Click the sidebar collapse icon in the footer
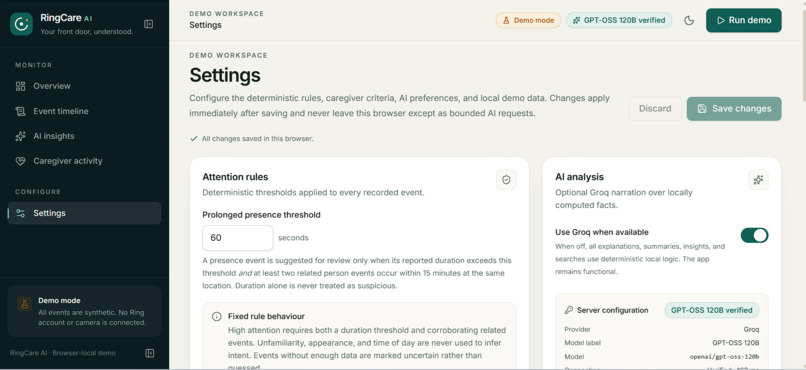 [x=150, y=353]
